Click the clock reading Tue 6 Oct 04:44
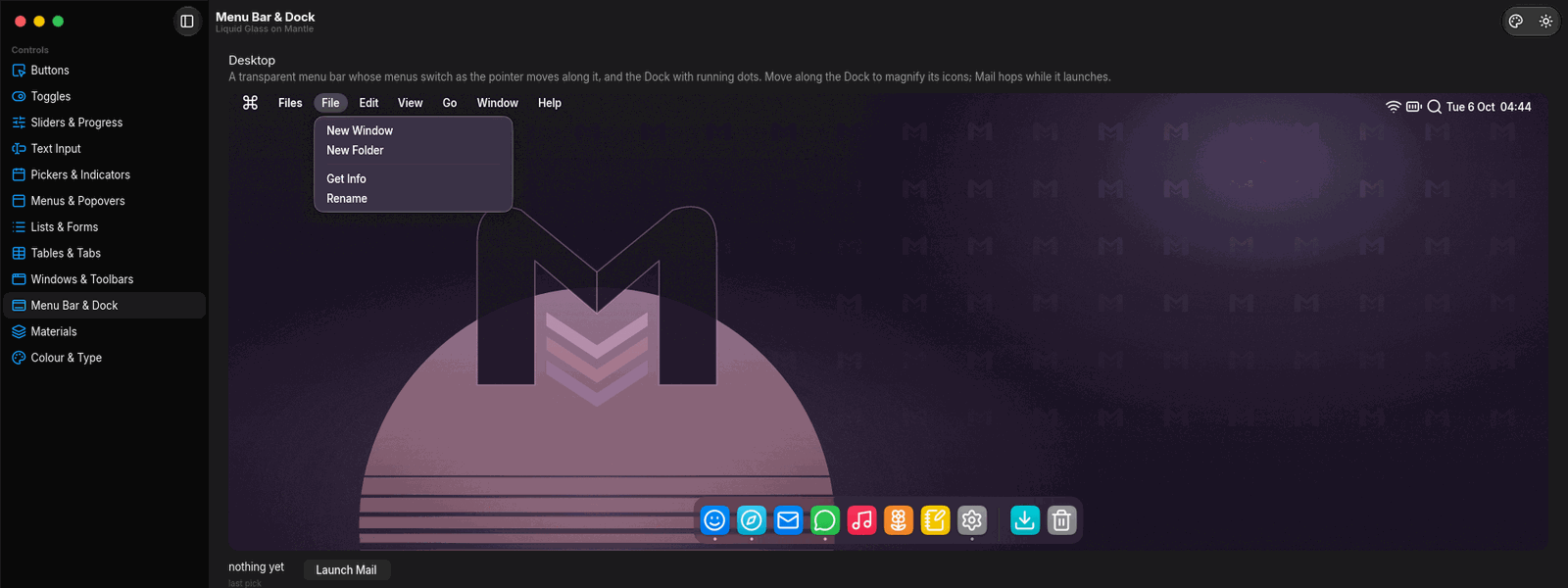This screenshot has width=1568, height=588. click(1489, 107)
